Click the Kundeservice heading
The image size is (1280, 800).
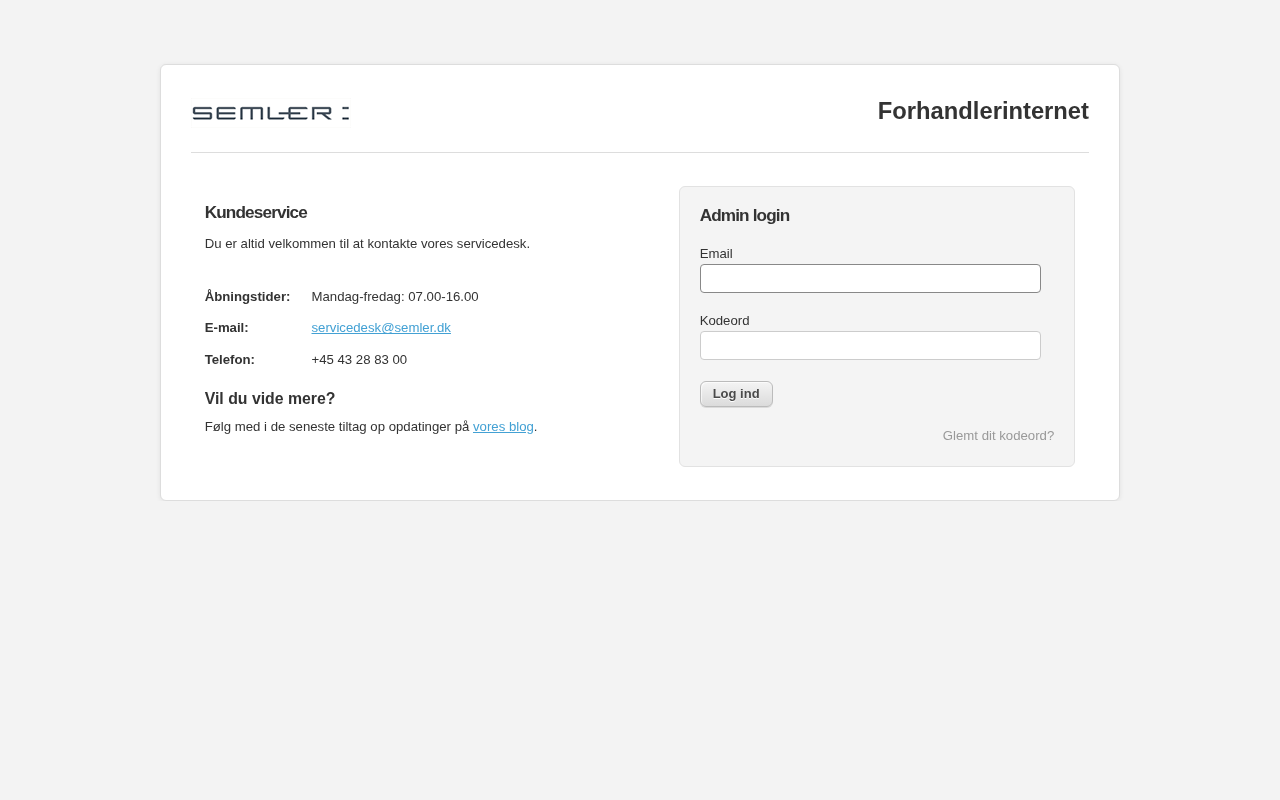tap(256, 213)
